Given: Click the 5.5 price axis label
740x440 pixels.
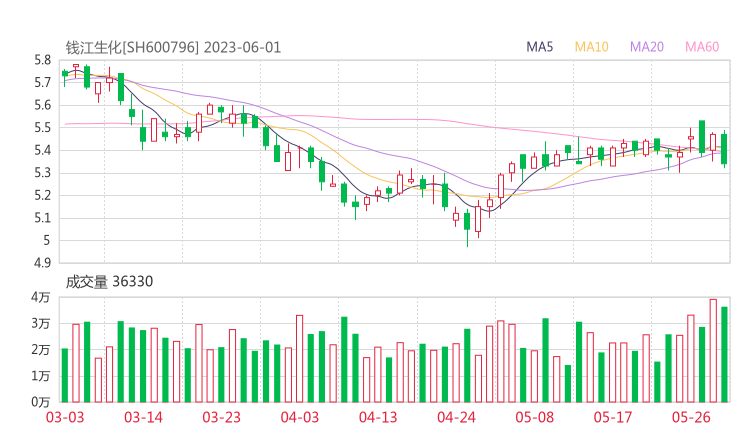Looking at the screenshot, I should [x=42, y=127].
